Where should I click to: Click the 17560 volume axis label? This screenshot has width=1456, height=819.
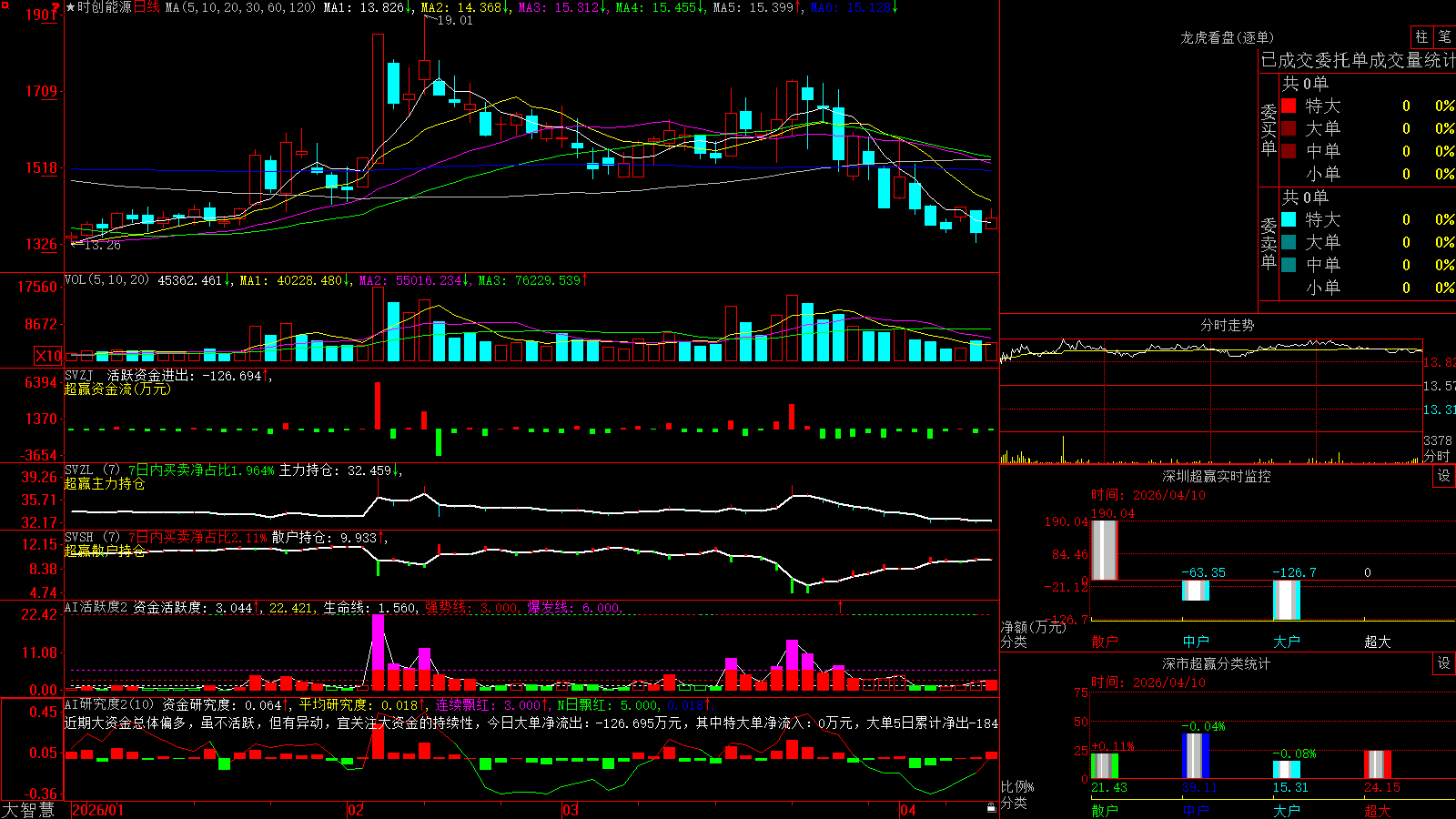[x=37, y=287]
